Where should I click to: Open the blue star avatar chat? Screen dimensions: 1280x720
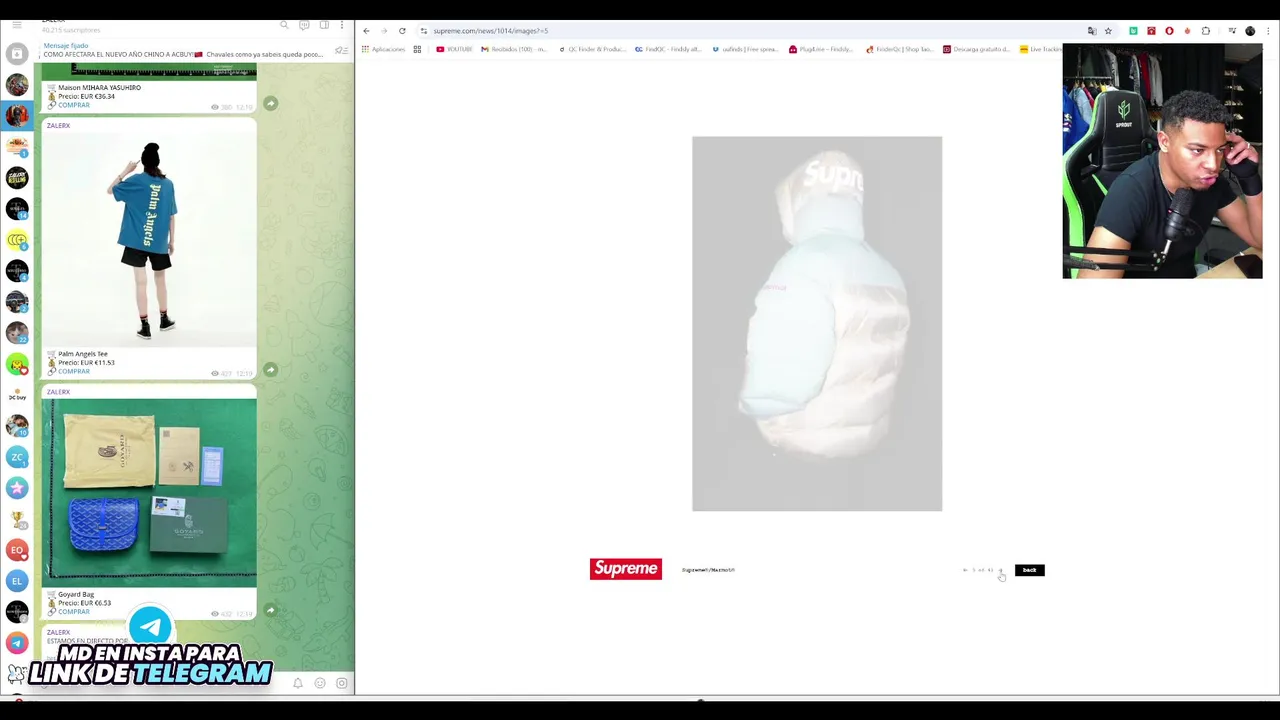tap(17, 488)
